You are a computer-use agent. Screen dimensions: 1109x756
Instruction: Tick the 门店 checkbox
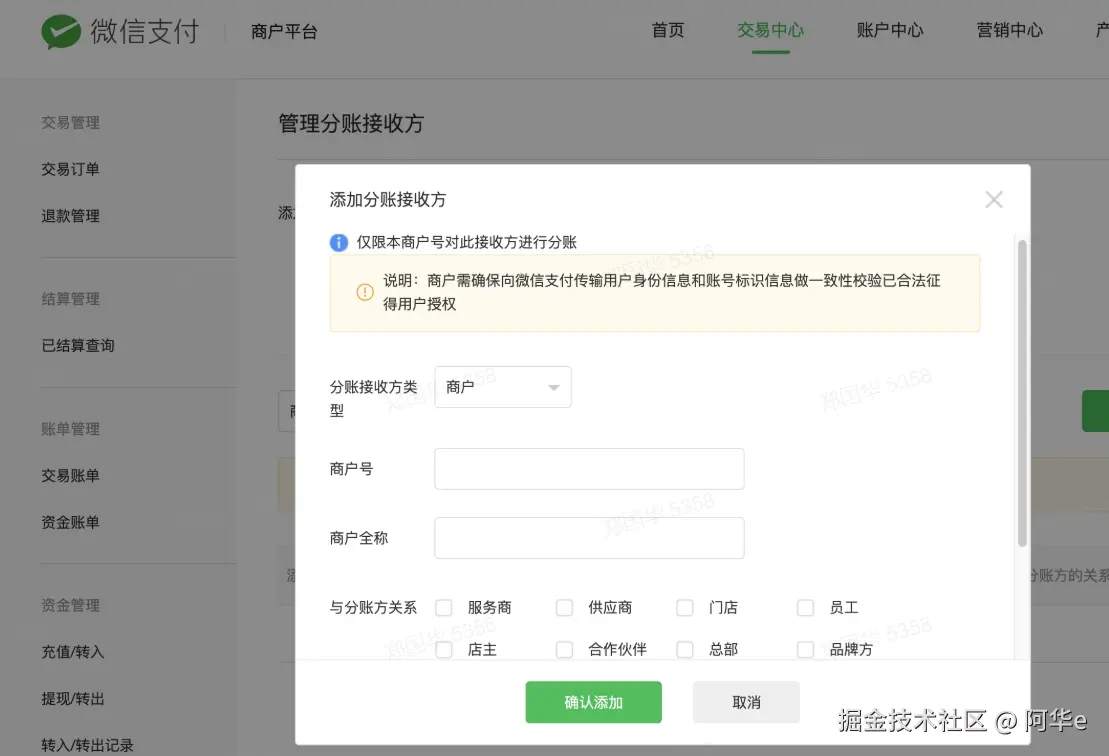click(x=685, y=607)
